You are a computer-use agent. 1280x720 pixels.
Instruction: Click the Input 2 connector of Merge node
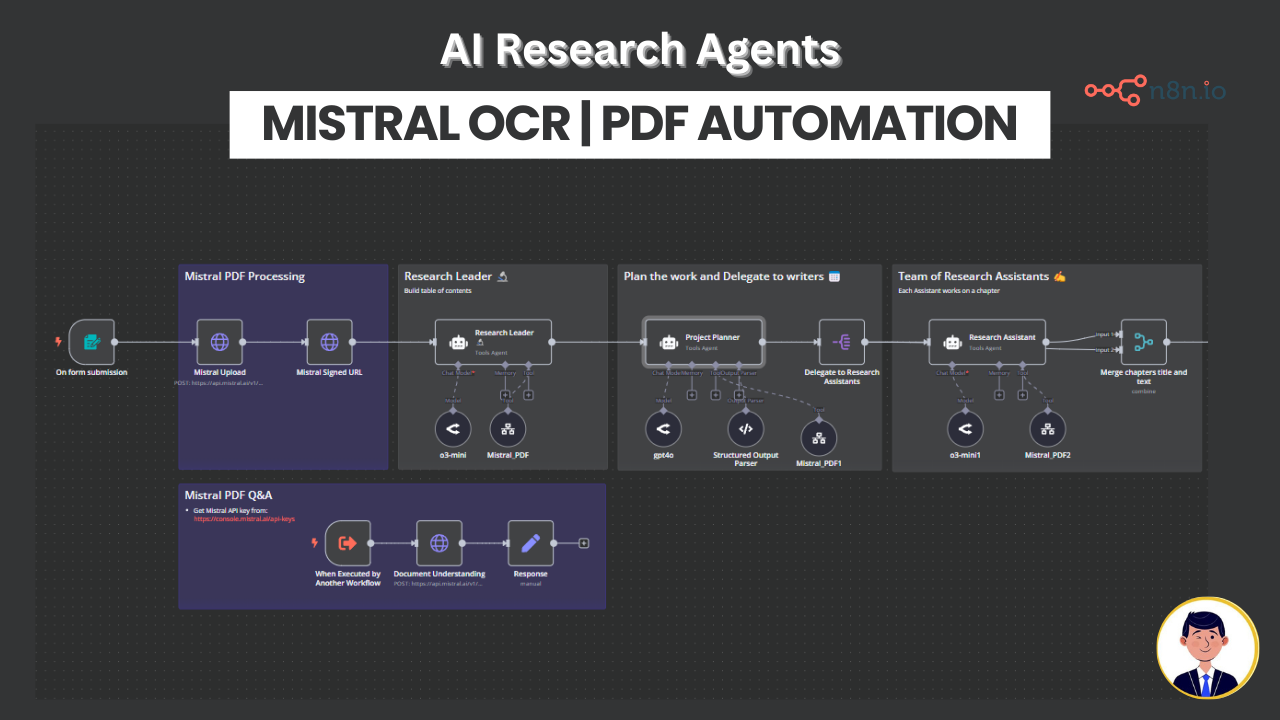[1117, 350]
